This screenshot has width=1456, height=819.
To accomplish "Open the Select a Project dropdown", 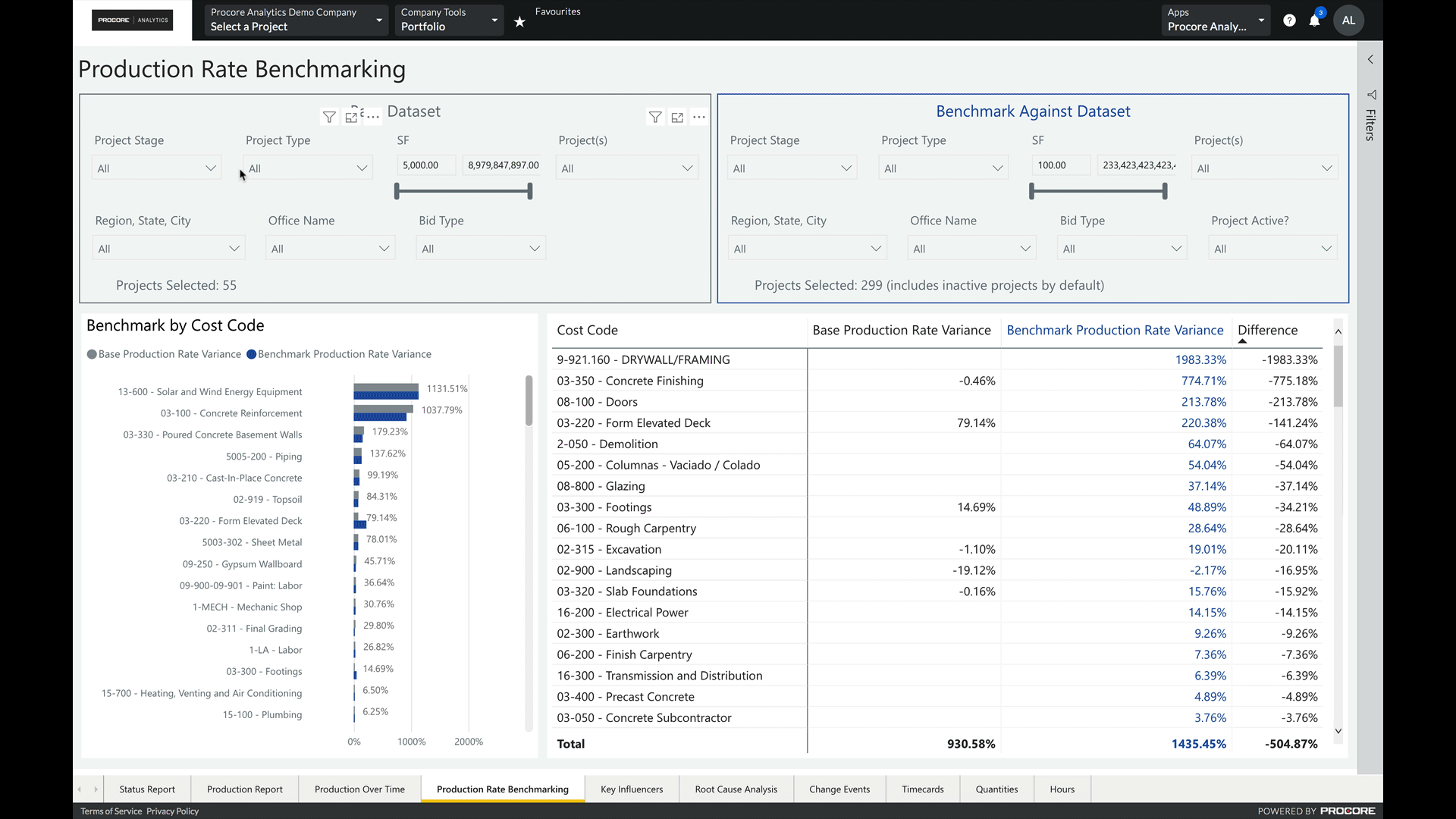I will pyautogui.click(x=297, y=20).
